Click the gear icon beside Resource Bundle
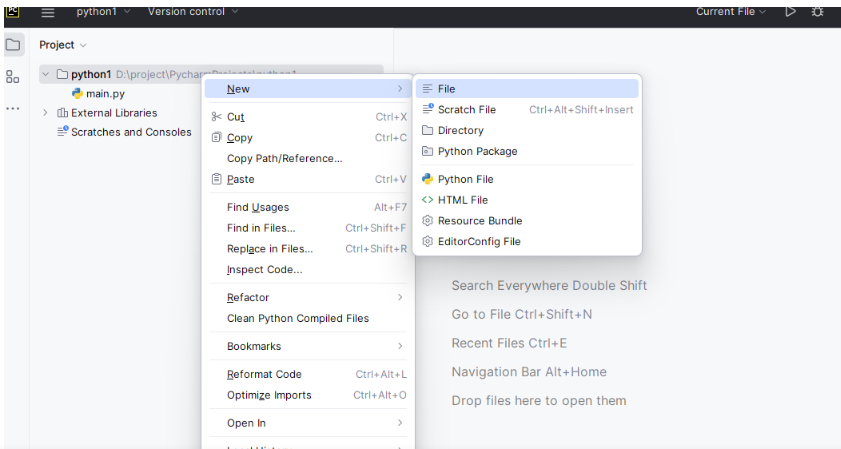841x449 pixels. [427, 220]
